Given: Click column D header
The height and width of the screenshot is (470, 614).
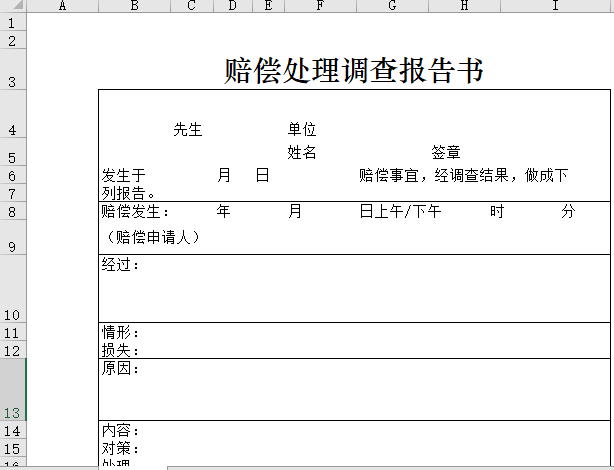Looking at the screenshot, I should coord(232,6).
